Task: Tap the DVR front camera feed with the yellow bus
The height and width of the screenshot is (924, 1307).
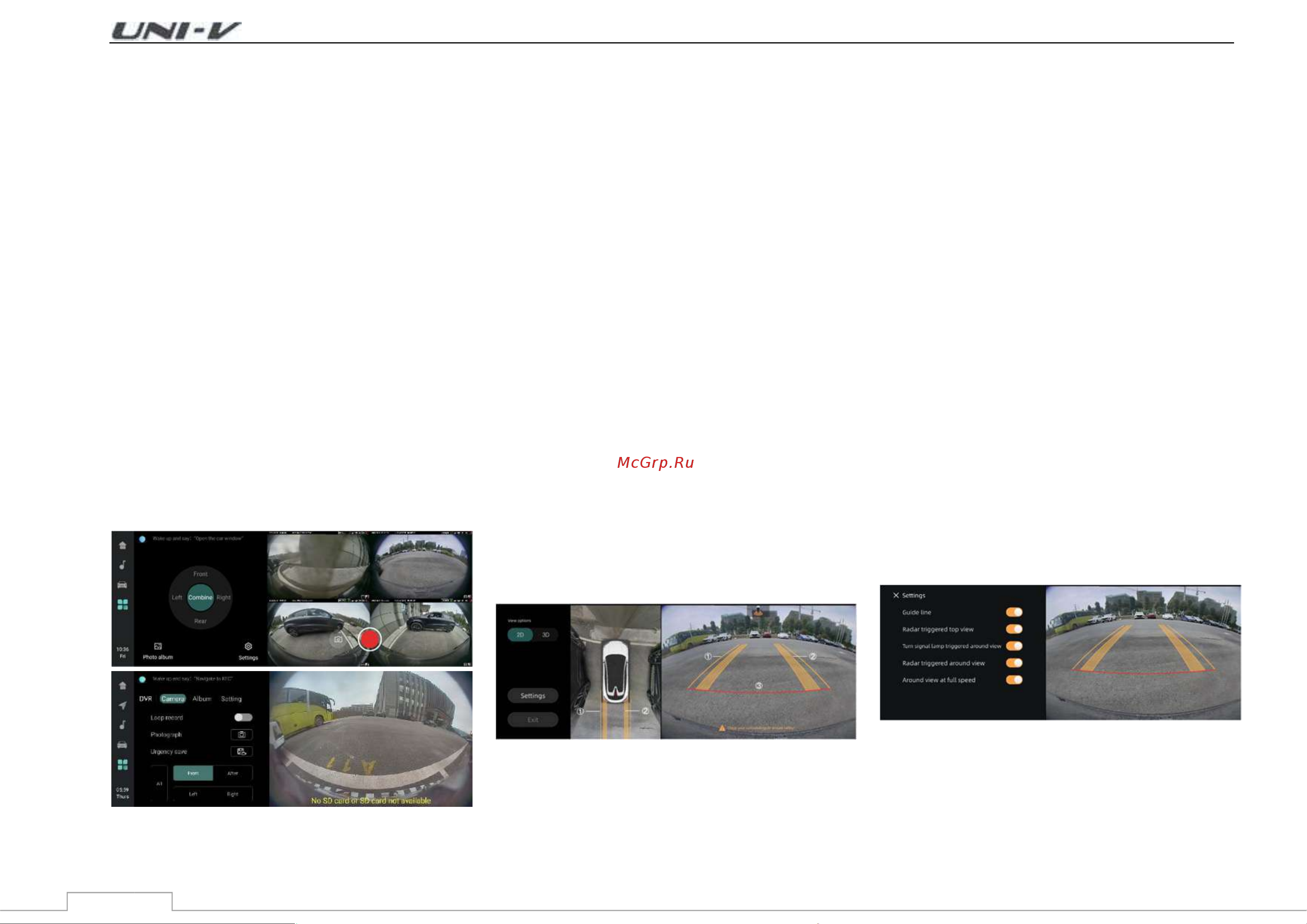Action: [370, 739]
